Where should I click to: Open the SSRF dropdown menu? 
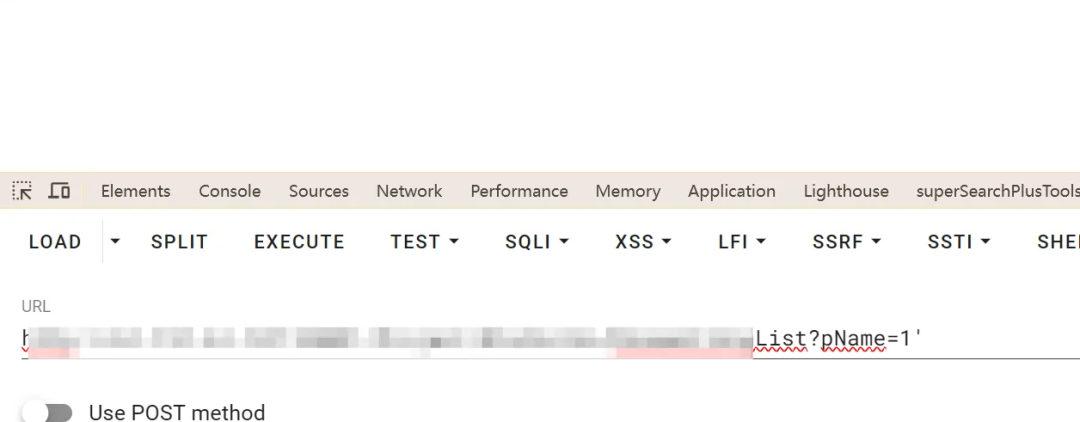847,242
